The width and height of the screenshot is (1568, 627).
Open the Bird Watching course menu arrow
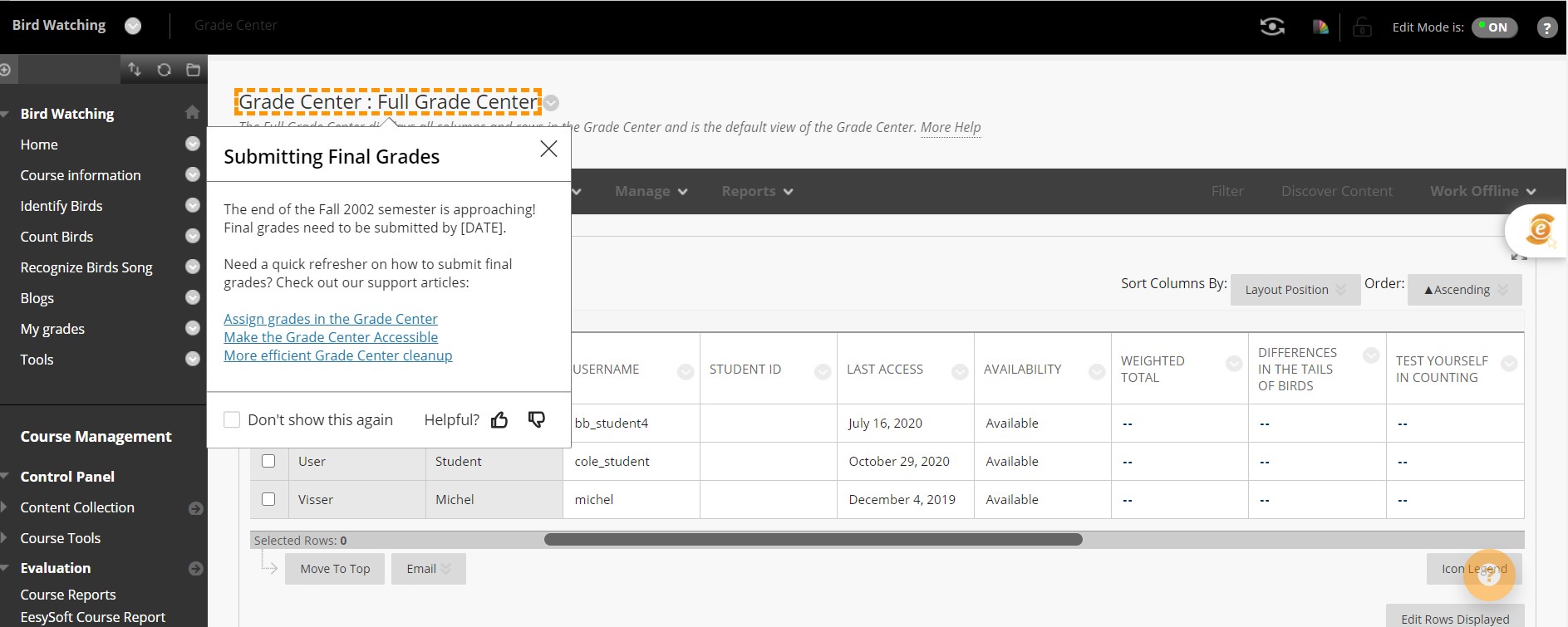point(133,26)
